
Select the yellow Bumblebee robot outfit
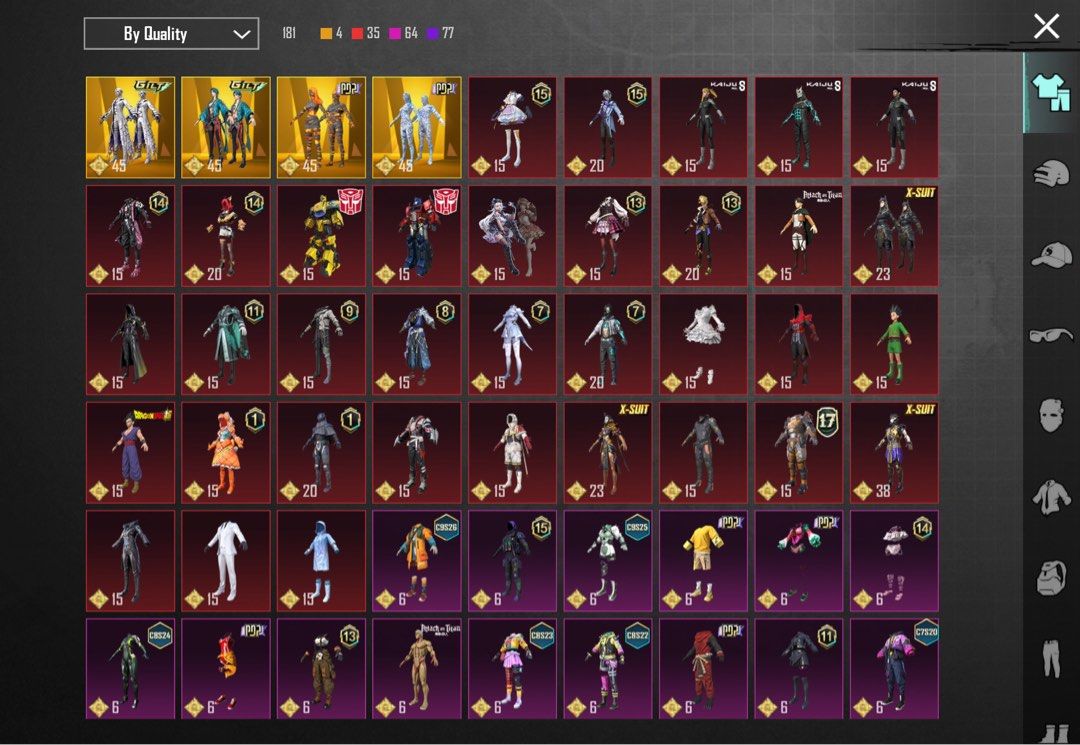pyautogui.click(x=321, y=236)
